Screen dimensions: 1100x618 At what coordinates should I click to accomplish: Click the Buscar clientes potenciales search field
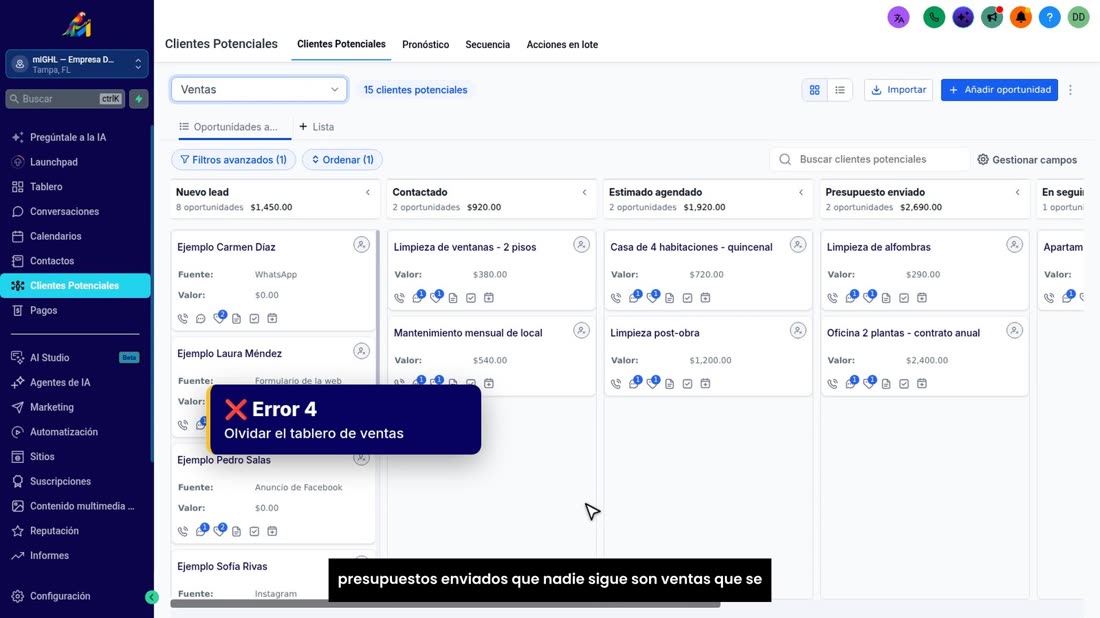870,160
